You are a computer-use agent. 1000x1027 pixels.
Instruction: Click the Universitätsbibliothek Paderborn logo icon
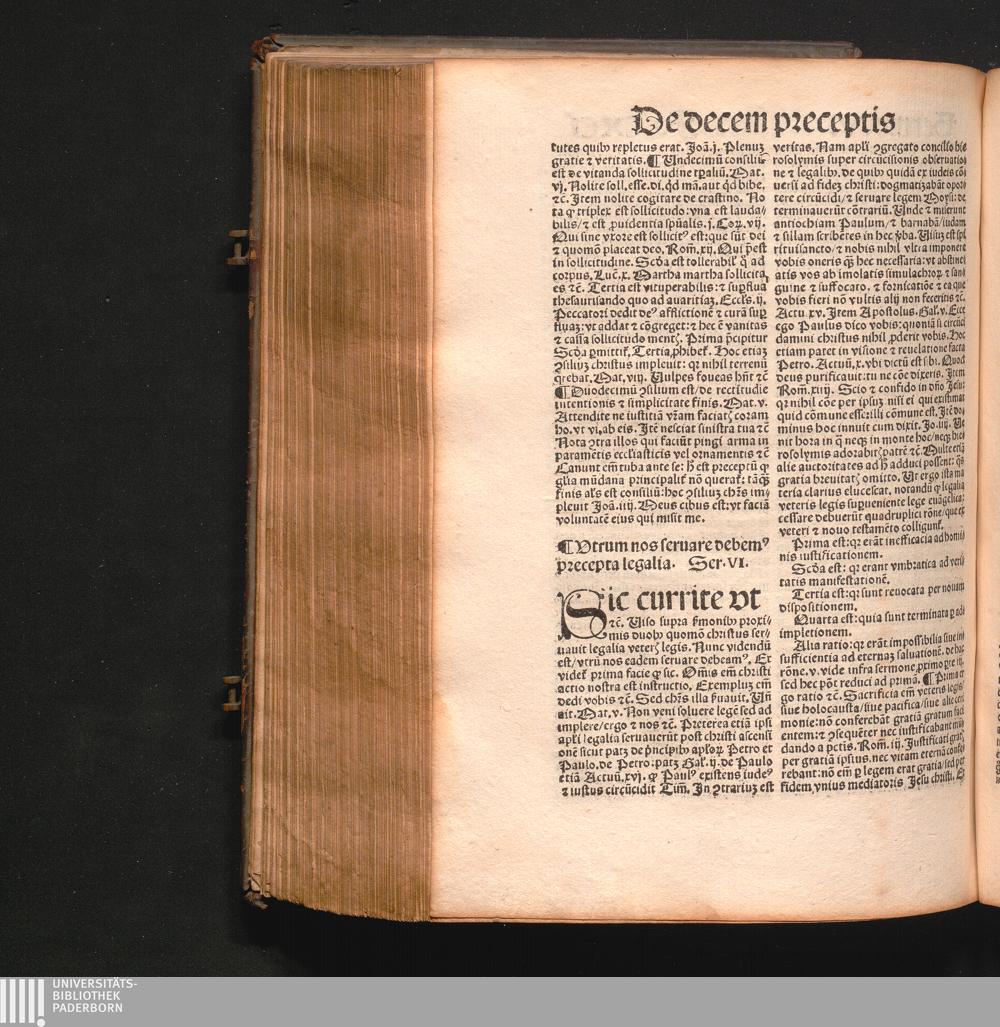(22, 1002)
